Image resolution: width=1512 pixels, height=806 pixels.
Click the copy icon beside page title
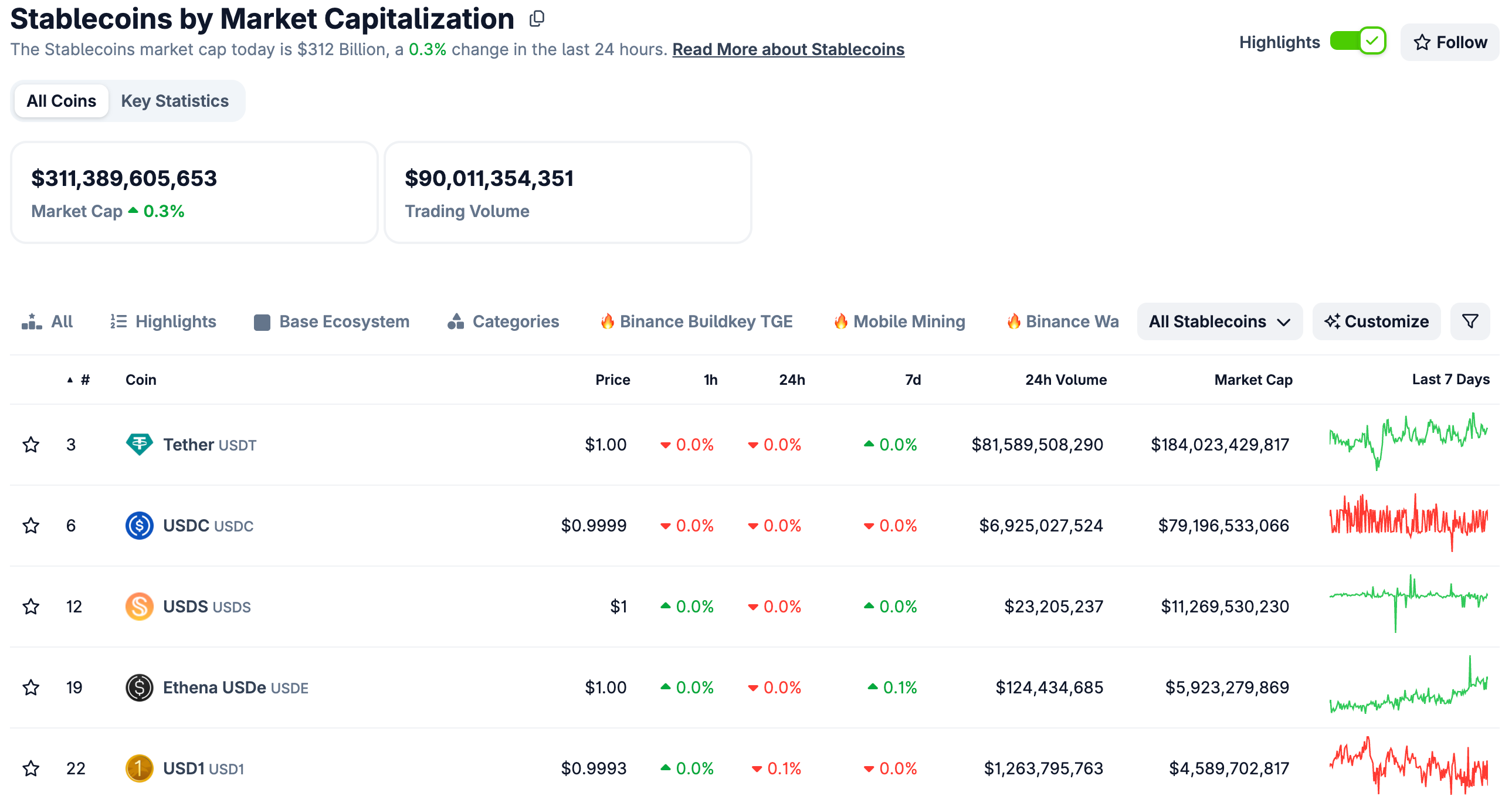(x=537, y=19)
